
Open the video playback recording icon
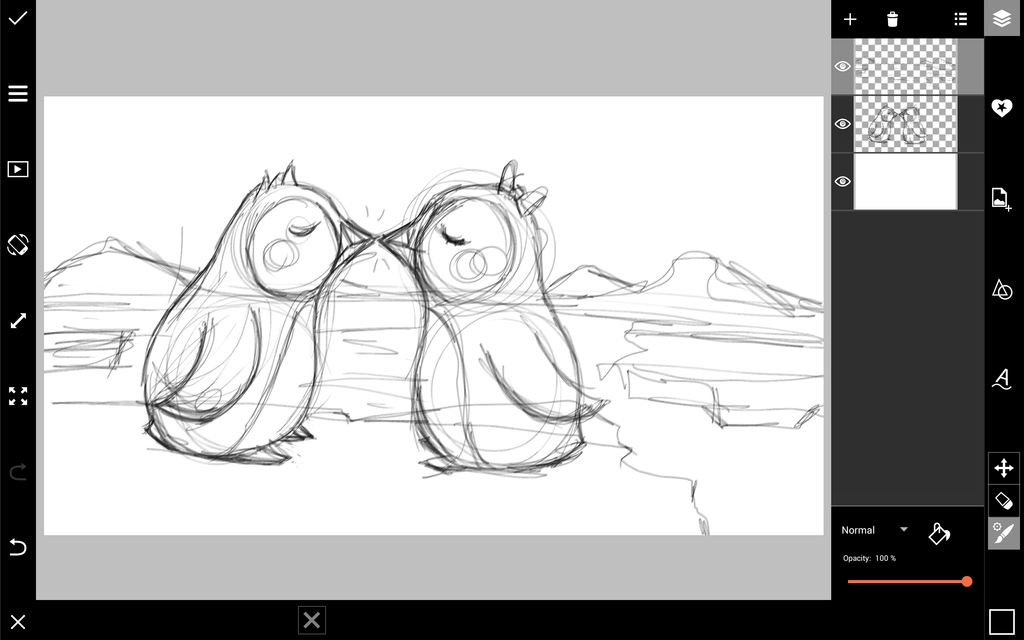point(18,169)
